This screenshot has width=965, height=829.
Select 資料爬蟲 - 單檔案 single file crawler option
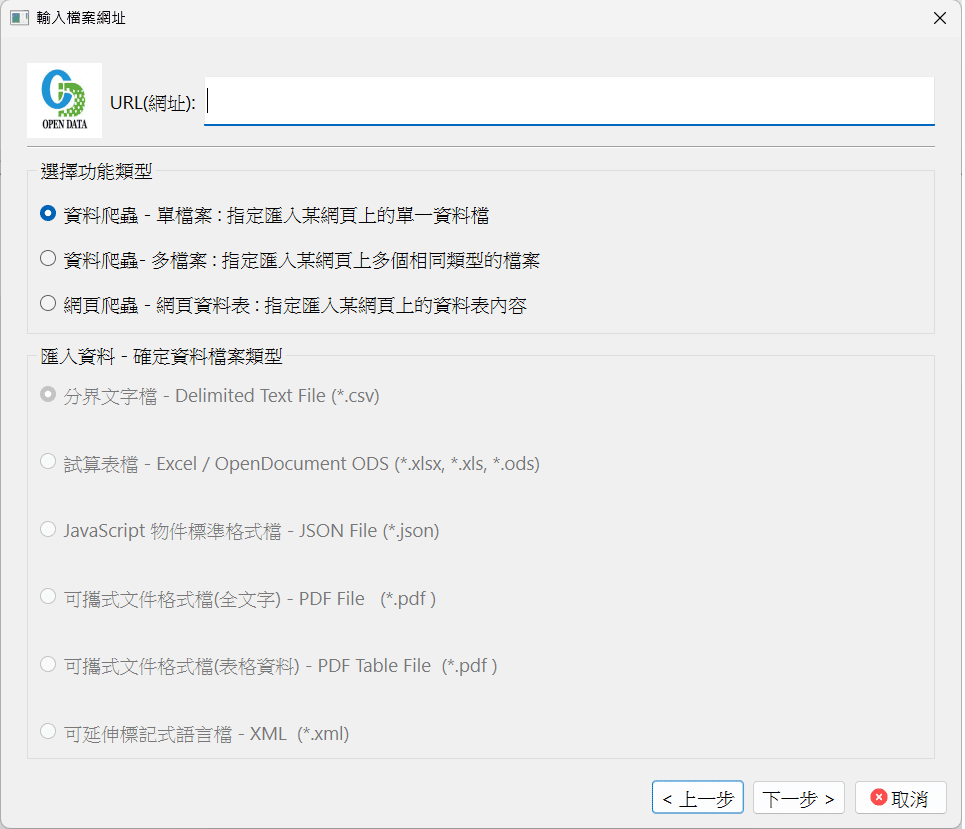47,213
